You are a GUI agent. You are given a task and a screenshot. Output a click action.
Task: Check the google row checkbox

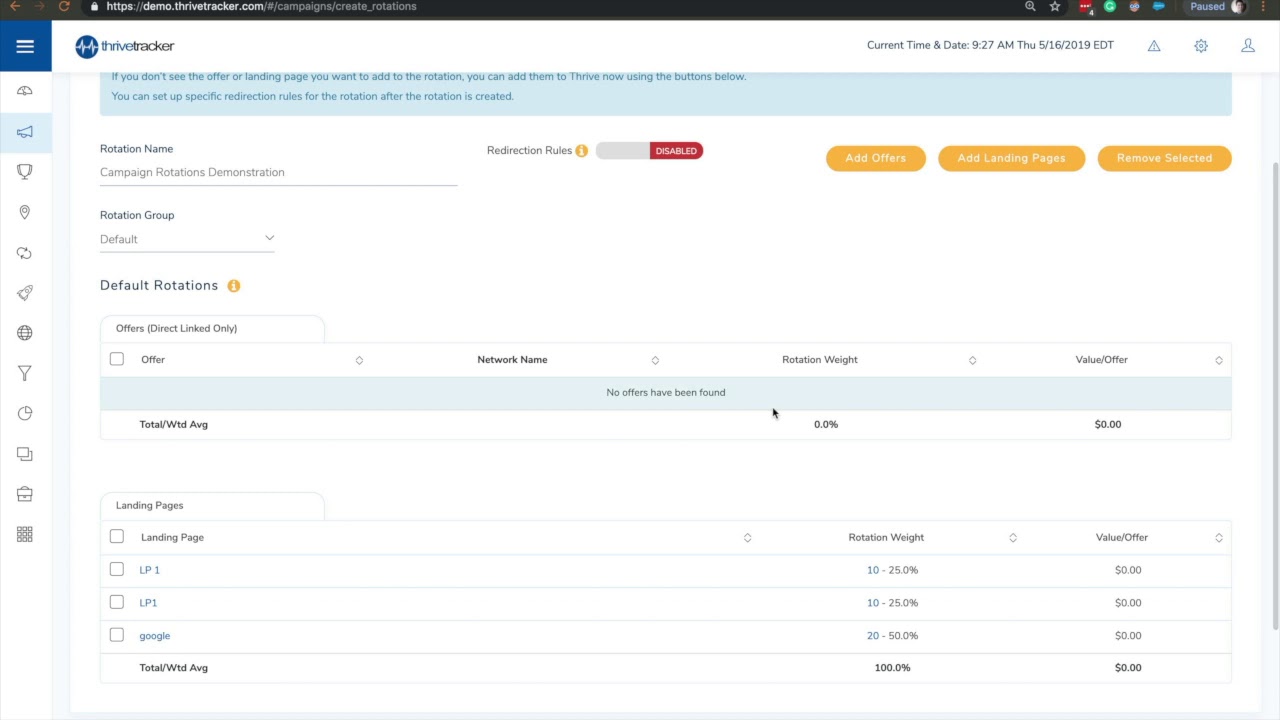pos(117,635)
